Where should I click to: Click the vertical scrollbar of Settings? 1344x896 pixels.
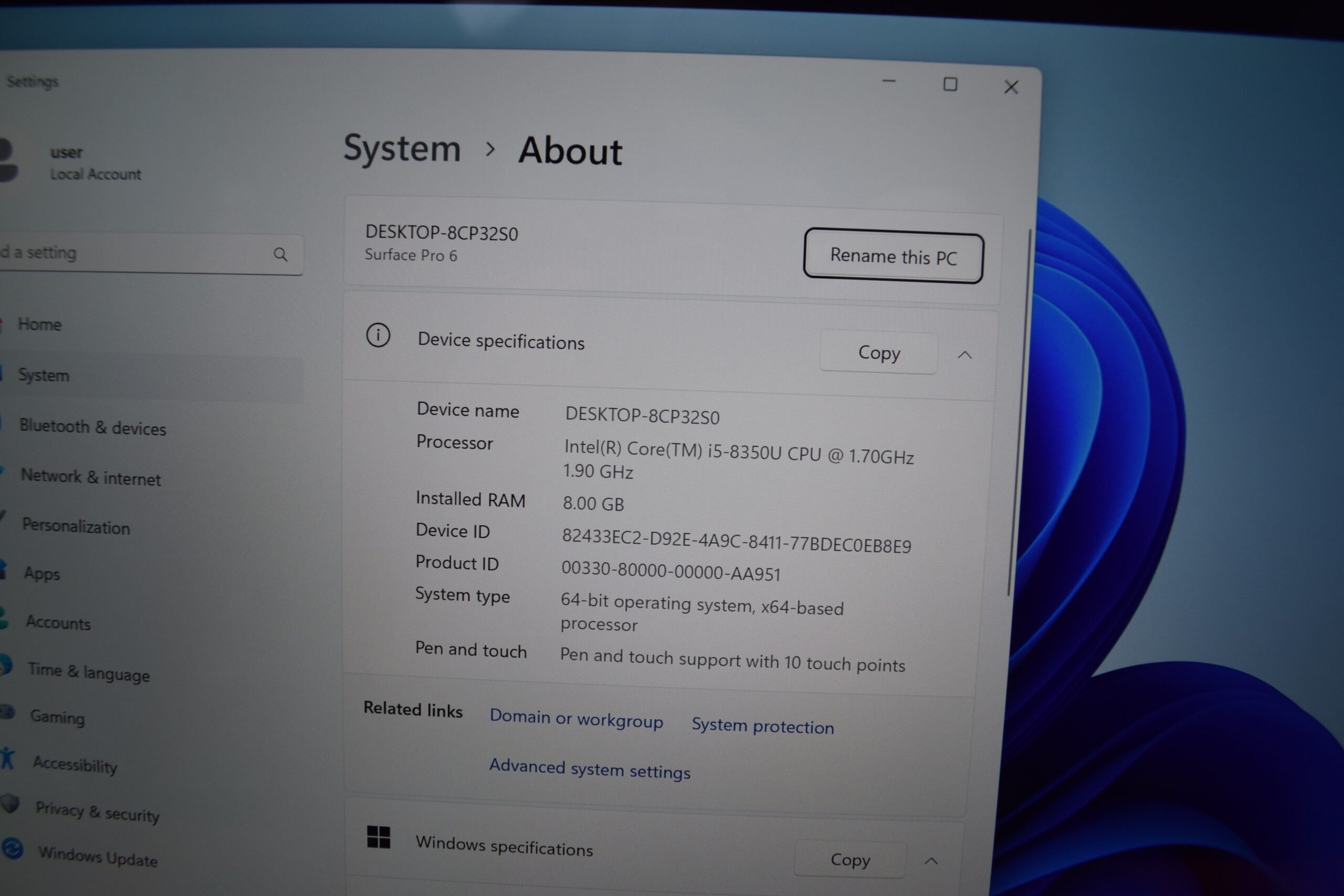point(1020,412)
